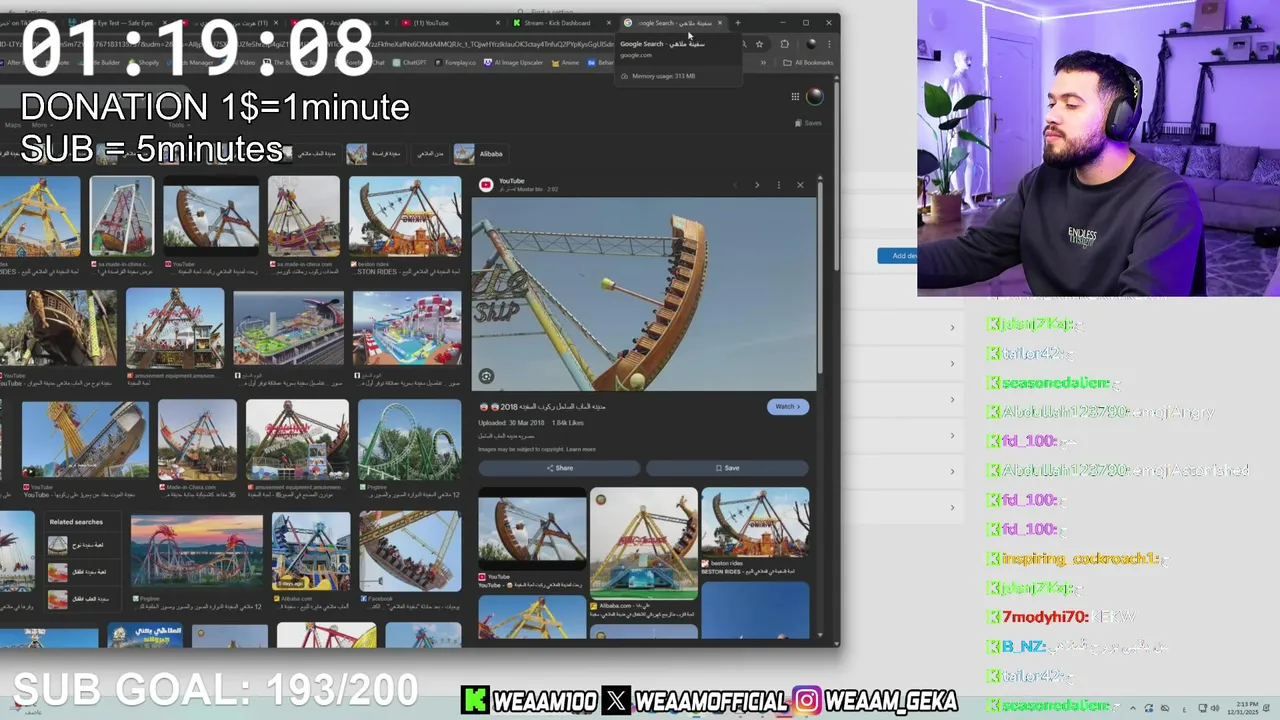Go to next image in viewer
1280x720 pixels.
757,185
